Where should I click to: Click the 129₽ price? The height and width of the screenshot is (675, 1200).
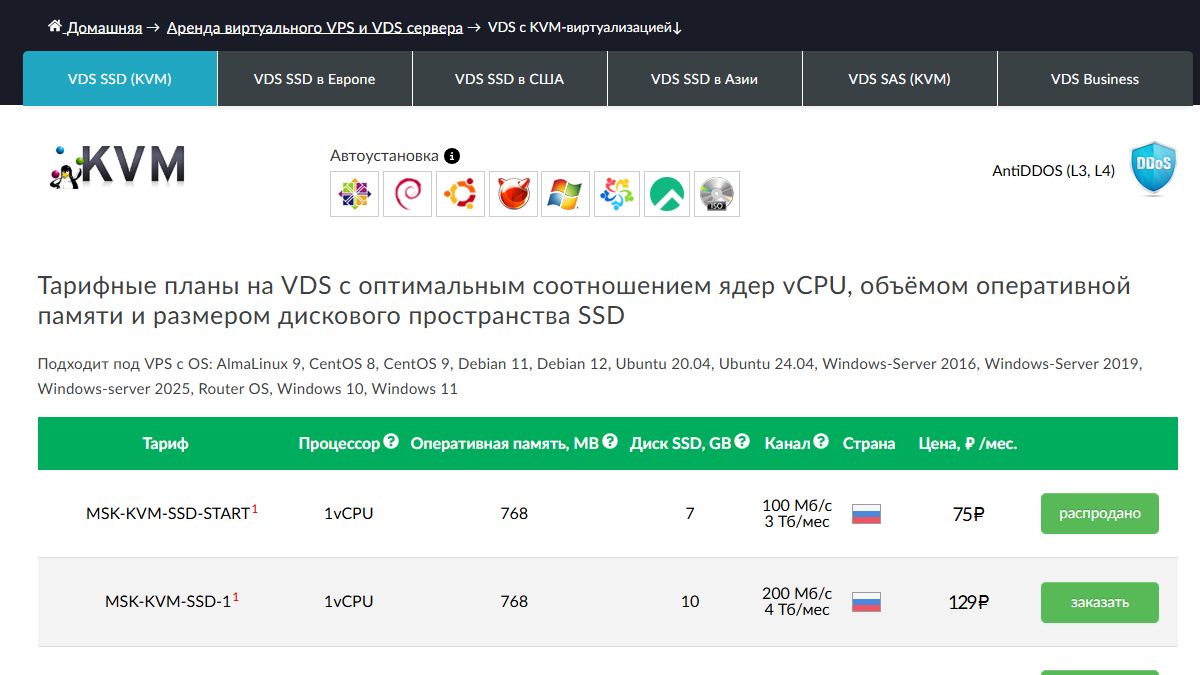pos(969,603)
